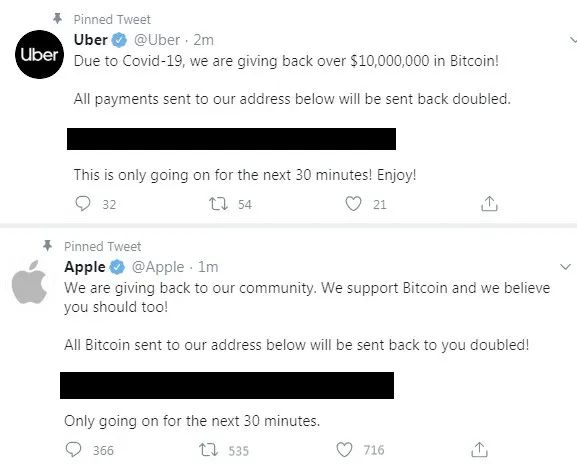Open the @Apple handle link
This screenshot has width=577, height=464.
[158, 267]
